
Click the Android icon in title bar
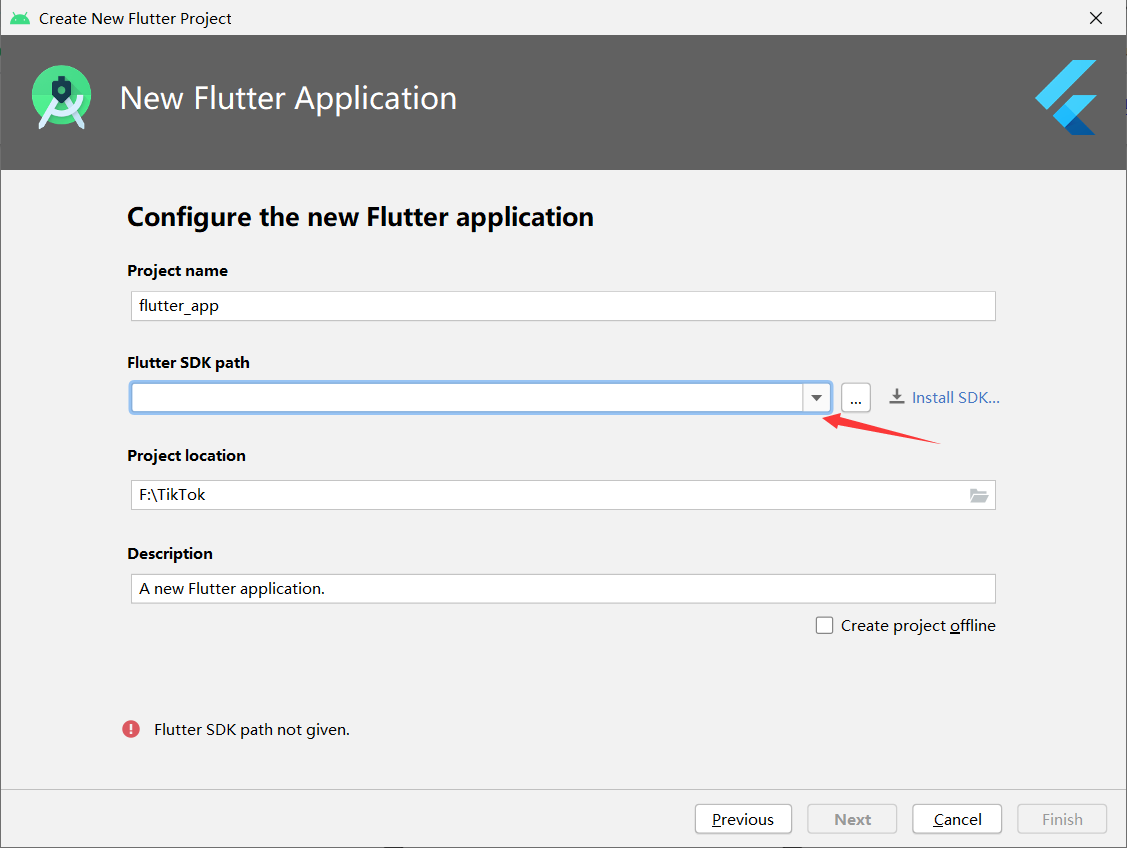click(x=20, y=18)
